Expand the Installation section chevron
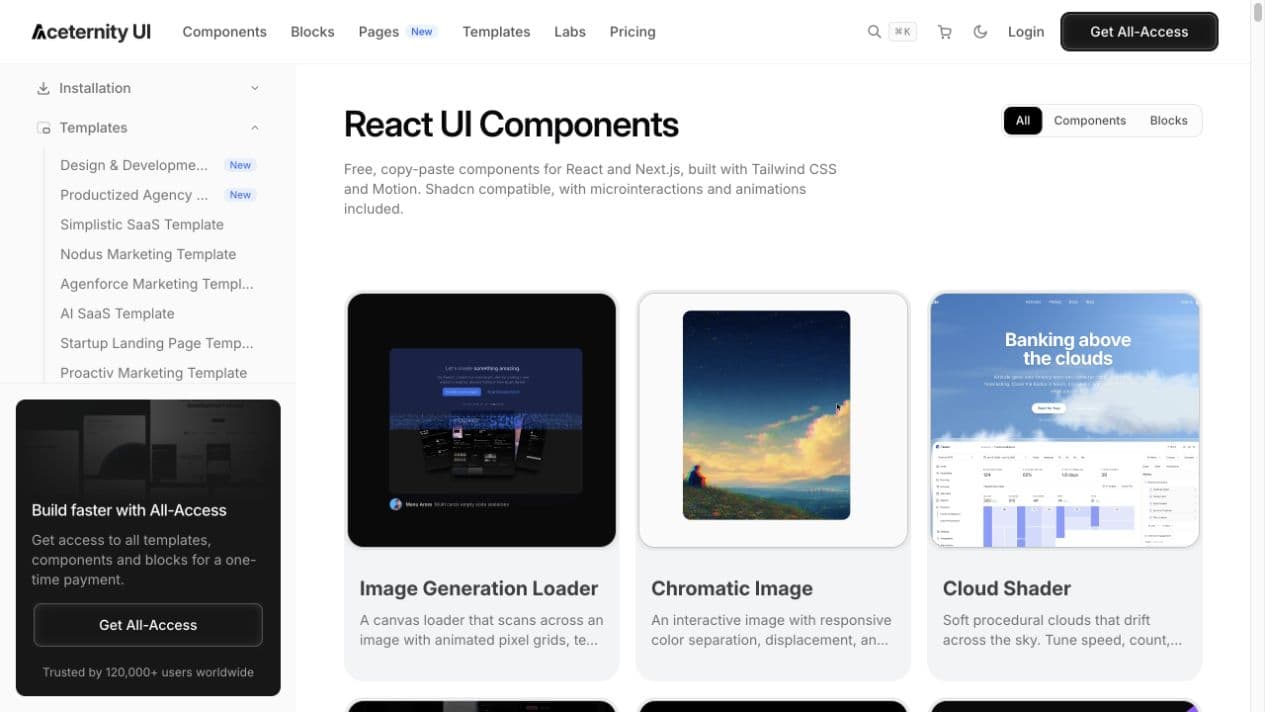 coord(255,88)
